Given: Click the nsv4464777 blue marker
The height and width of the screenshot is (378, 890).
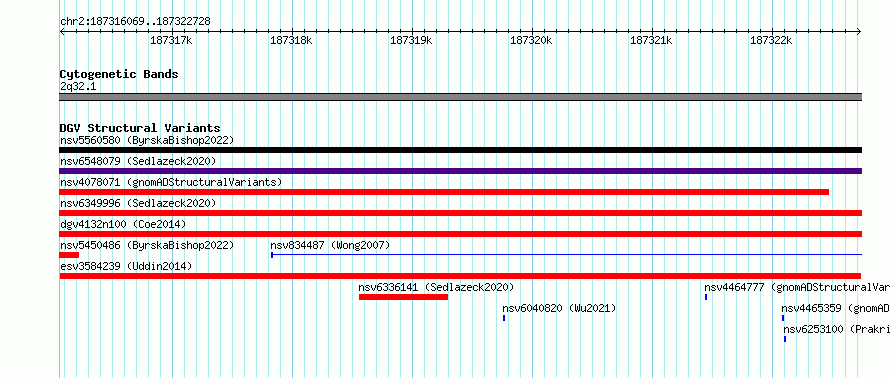Looking at the screenshot, I should pos(706,297).
